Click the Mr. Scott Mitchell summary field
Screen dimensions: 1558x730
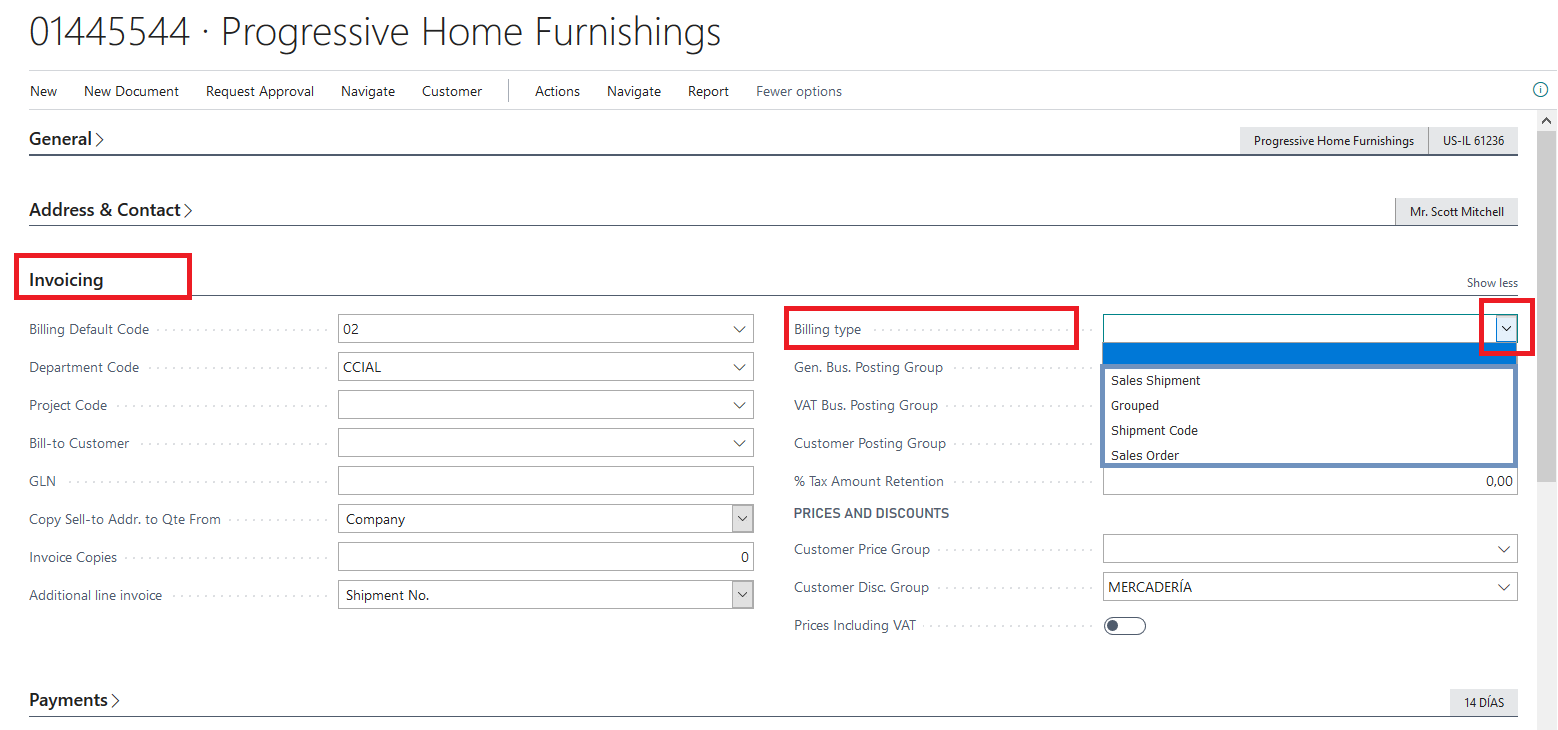click(x=1457, y=212)
